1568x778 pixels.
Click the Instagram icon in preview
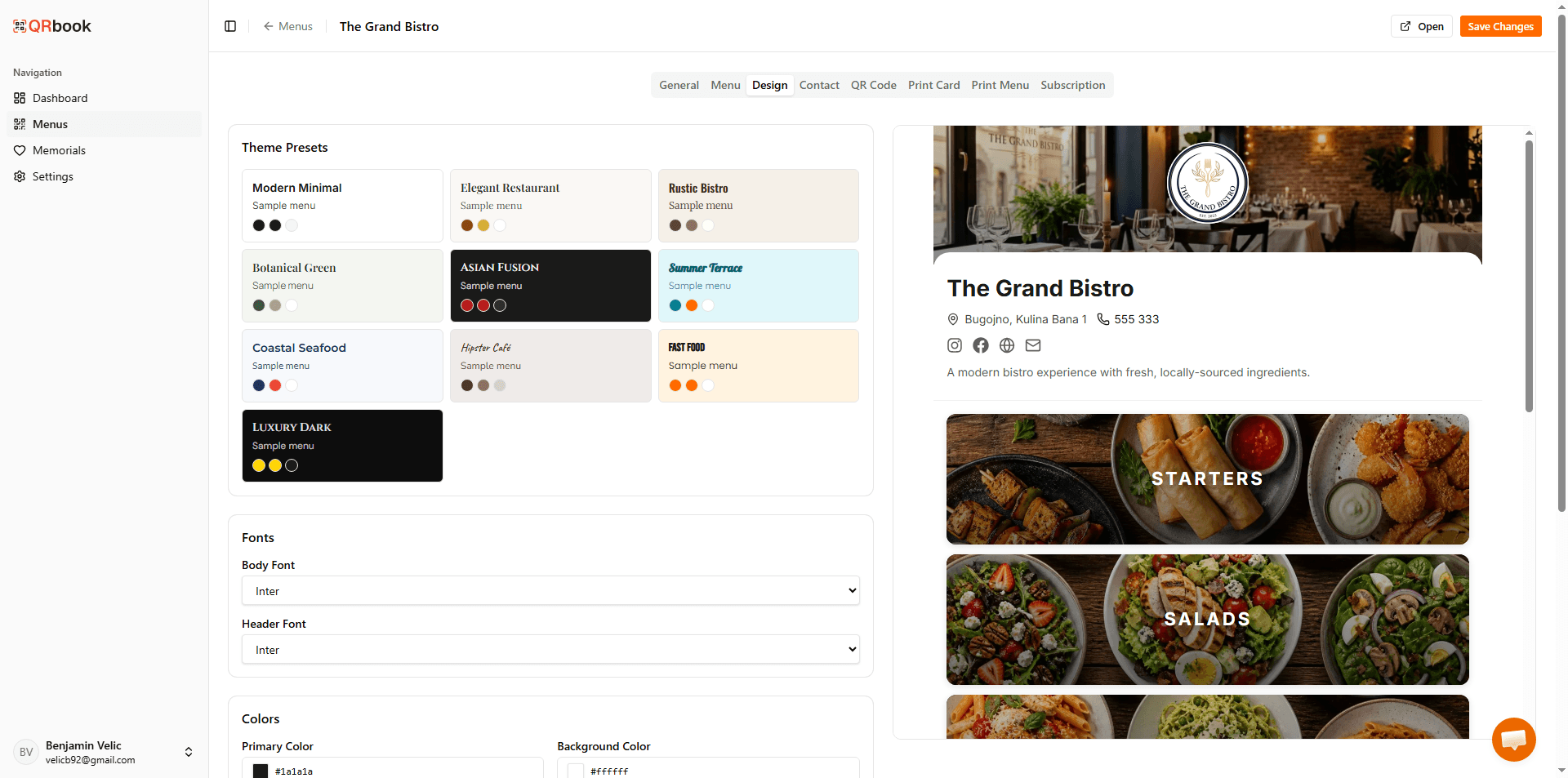point(955,345)
